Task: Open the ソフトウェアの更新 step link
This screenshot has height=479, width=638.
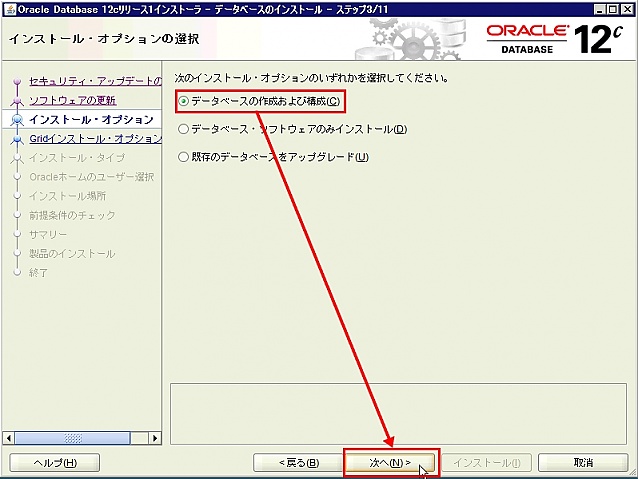Action: 73,100
